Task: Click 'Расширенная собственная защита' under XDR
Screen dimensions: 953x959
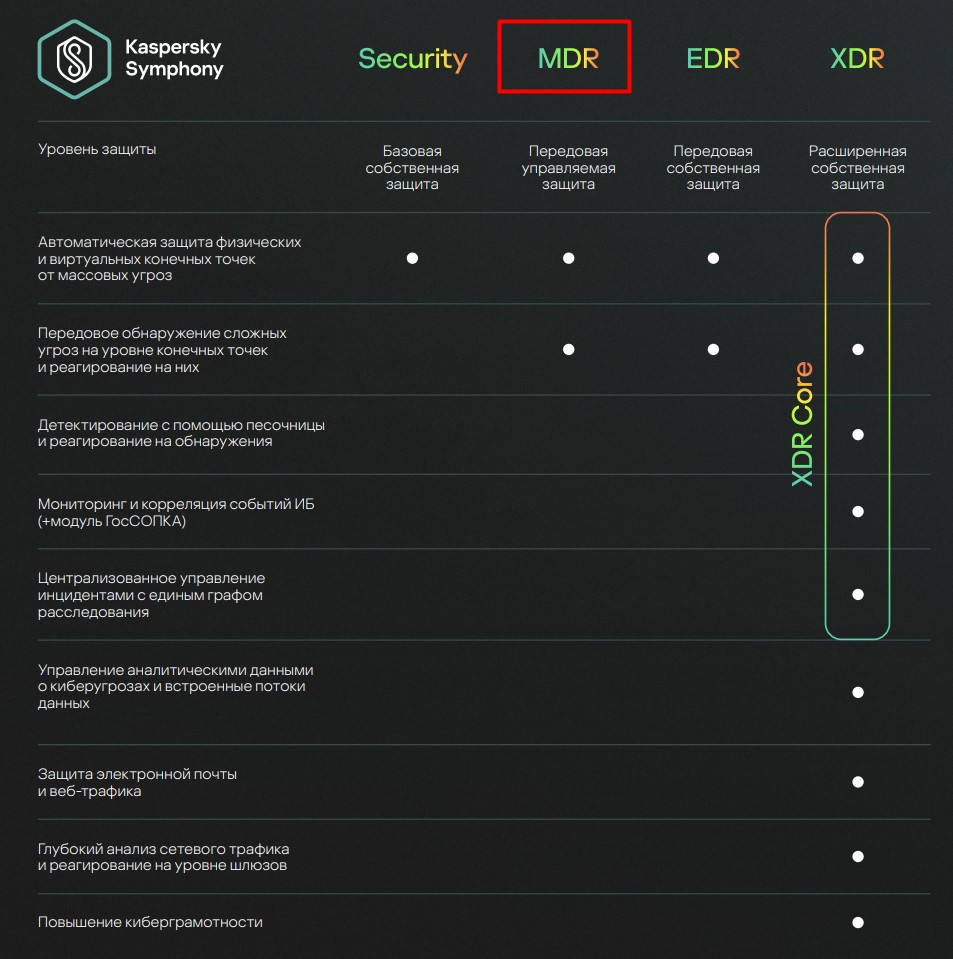Action: click(857, 168)
